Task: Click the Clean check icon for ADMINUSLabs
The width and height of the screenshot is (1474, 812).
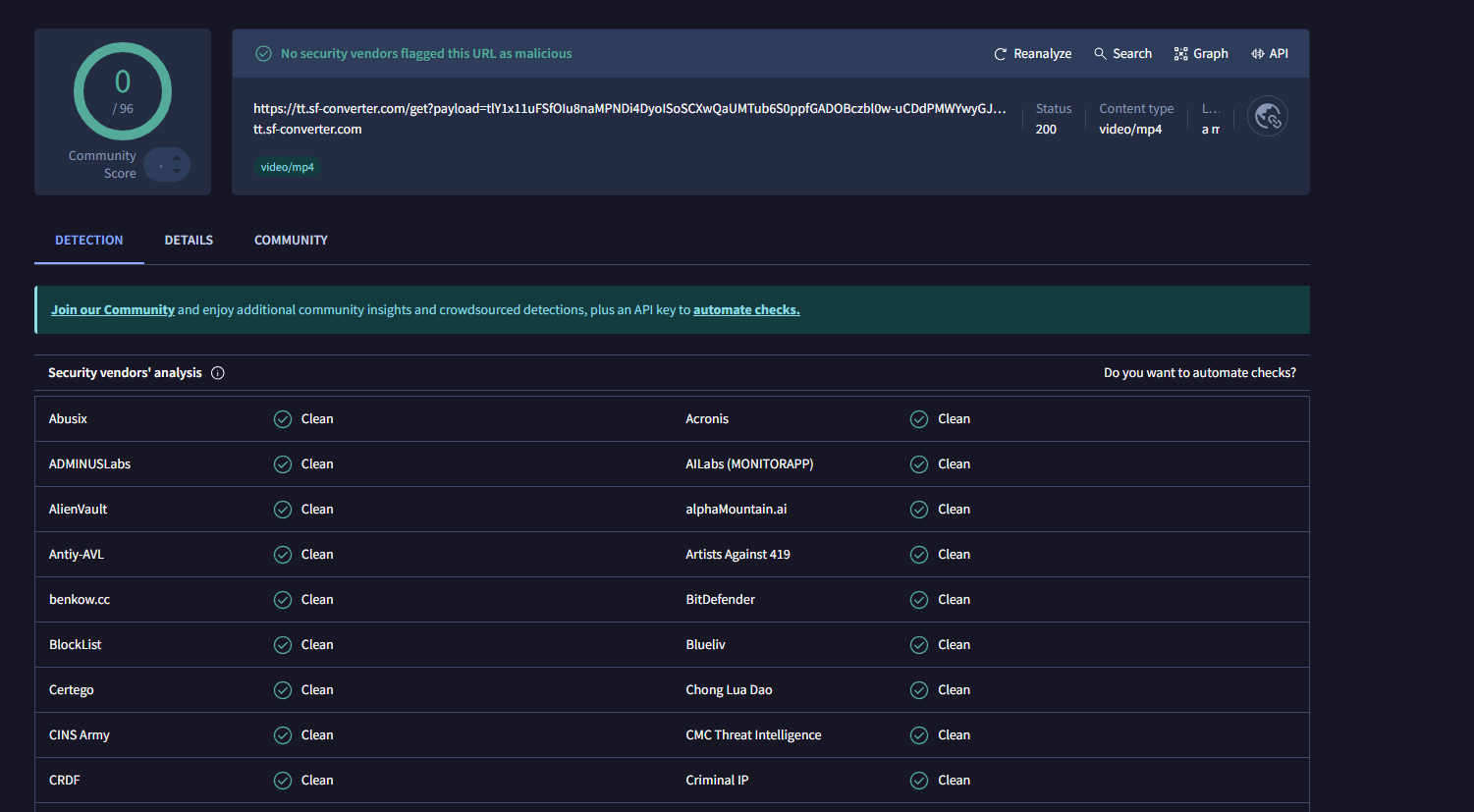Action: [x=283, y=464]
